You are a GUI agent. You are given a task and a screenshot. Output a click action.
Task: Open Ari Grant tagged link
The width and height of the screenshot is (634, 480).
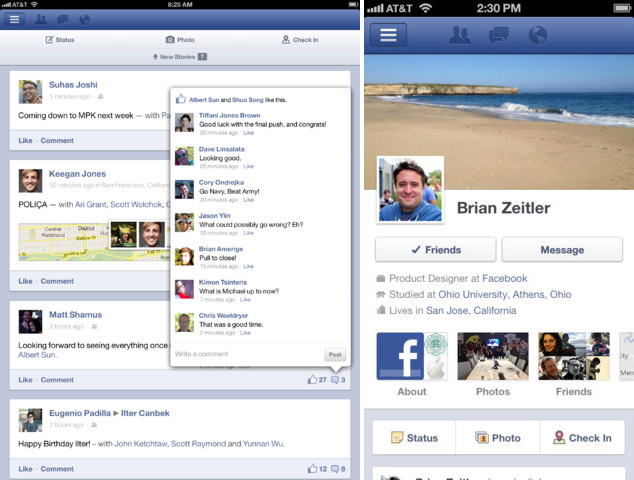click(x=91, y=204)
